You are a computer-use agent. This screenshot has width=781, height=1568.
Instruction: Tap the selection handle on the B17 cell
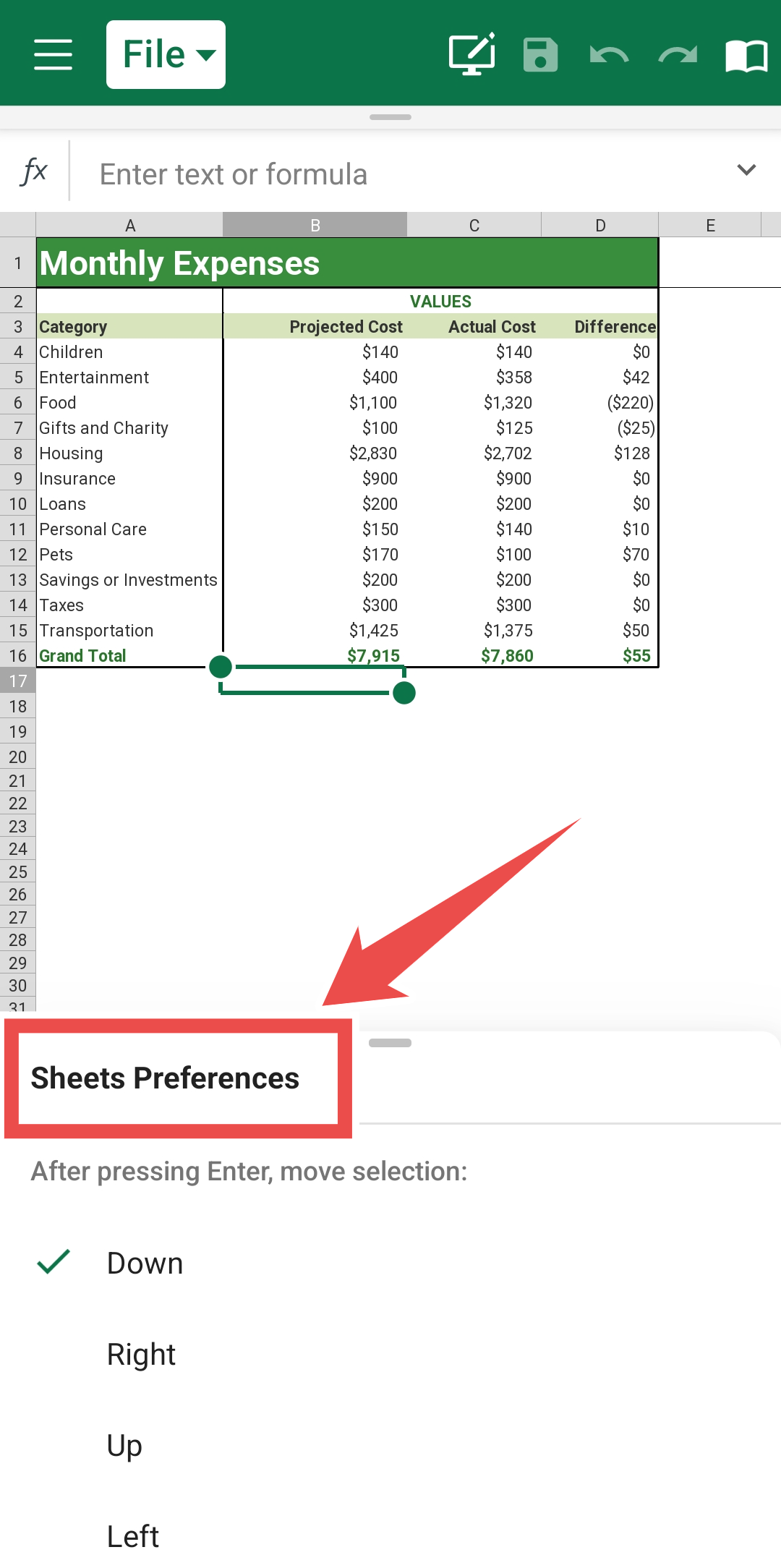(404, 693)
